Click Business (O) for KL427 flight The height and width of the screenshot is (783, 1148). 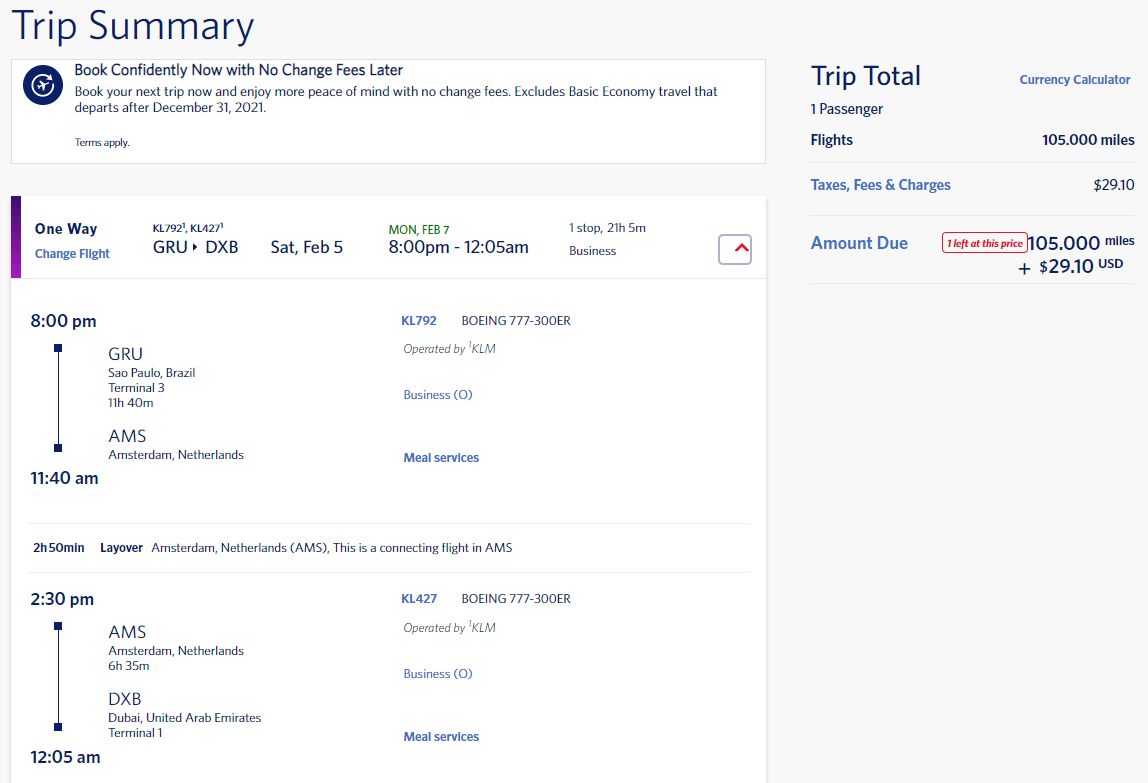(x=438, y=674)
